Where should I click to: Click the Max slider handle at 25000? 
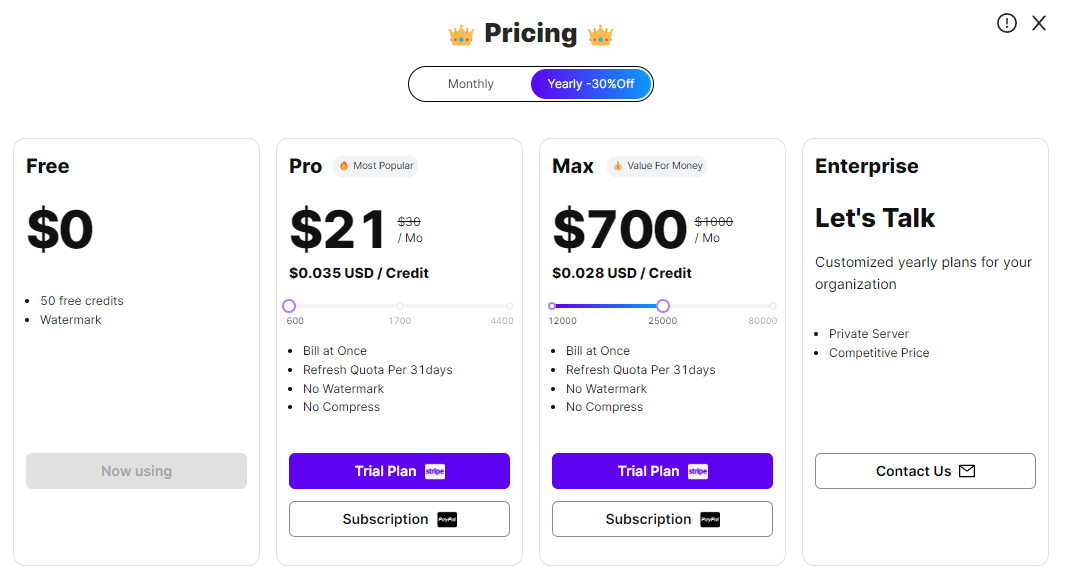pyautogui.click(x=663, y=306)
